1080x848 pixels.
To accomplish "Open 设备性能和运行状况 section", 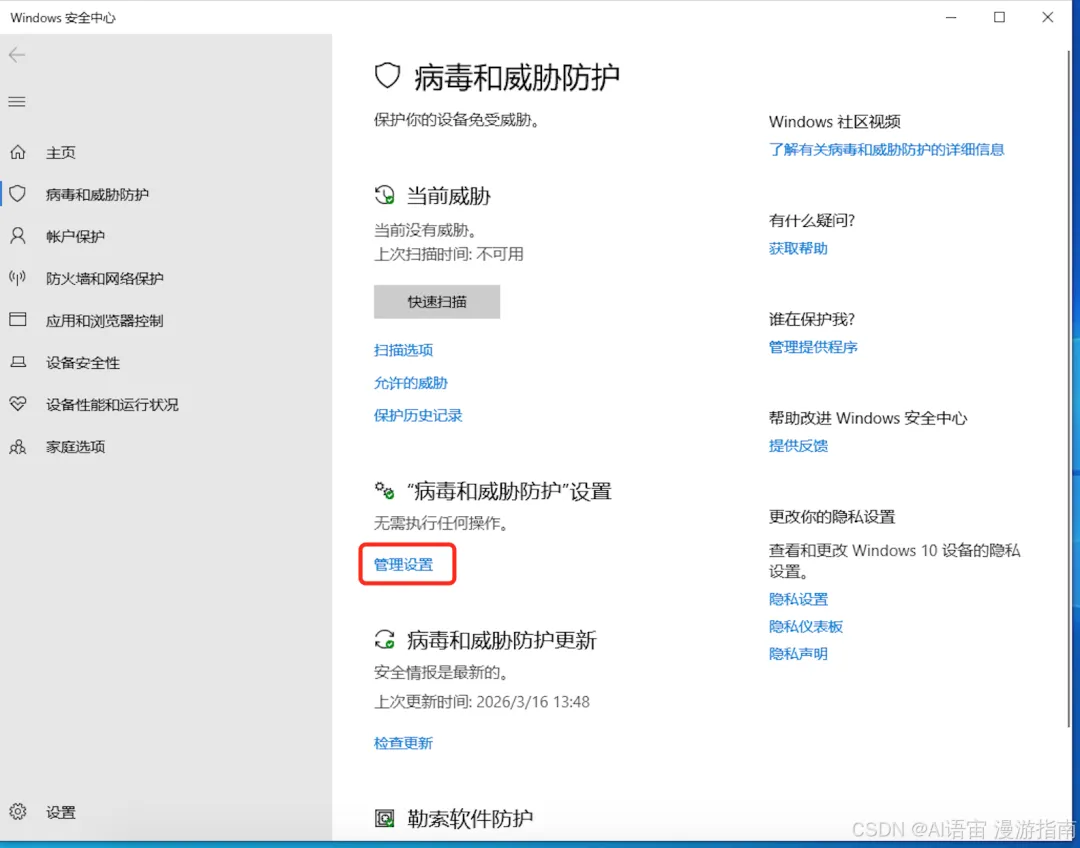I will 112,404.
